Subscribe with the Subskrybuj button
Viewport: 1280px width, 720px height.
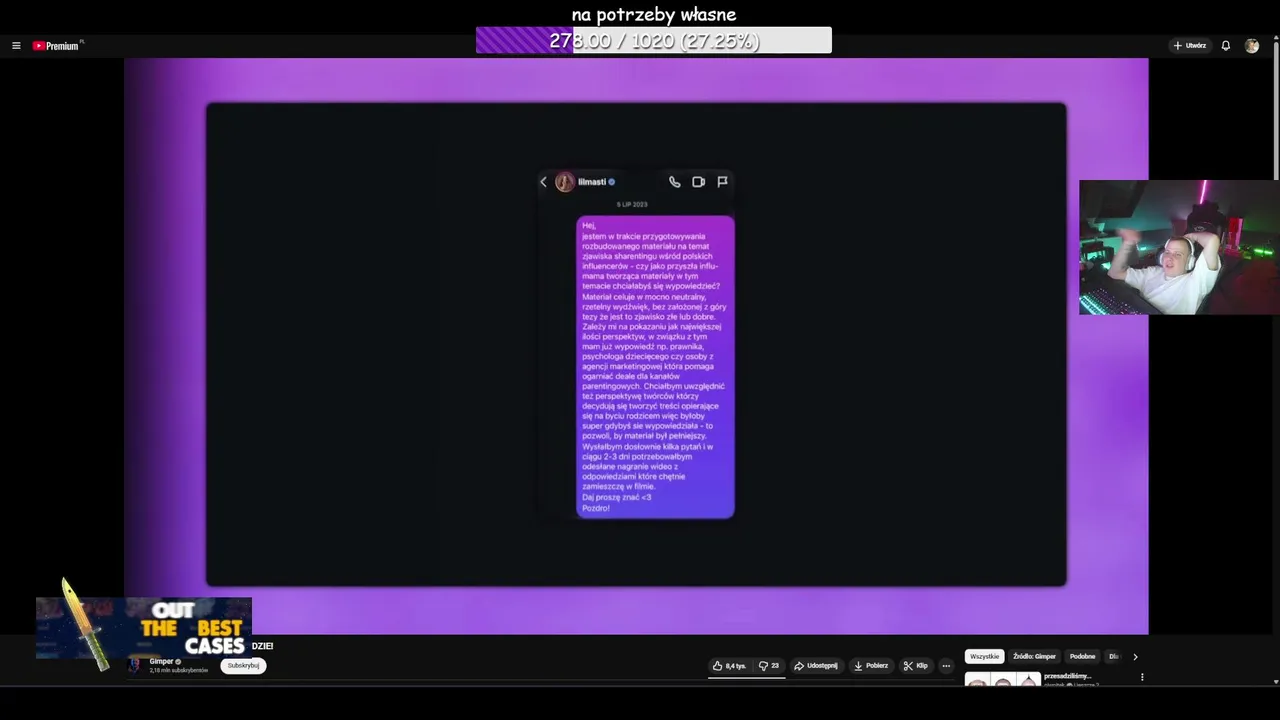[x=243, y=666]
